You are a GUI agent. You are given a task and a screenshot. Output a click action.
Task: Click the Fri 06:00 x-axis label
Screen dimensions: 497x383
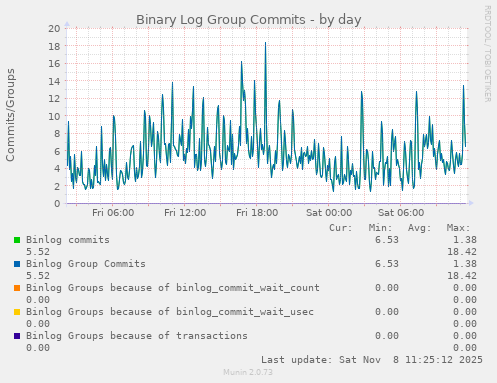pos(113,213)
